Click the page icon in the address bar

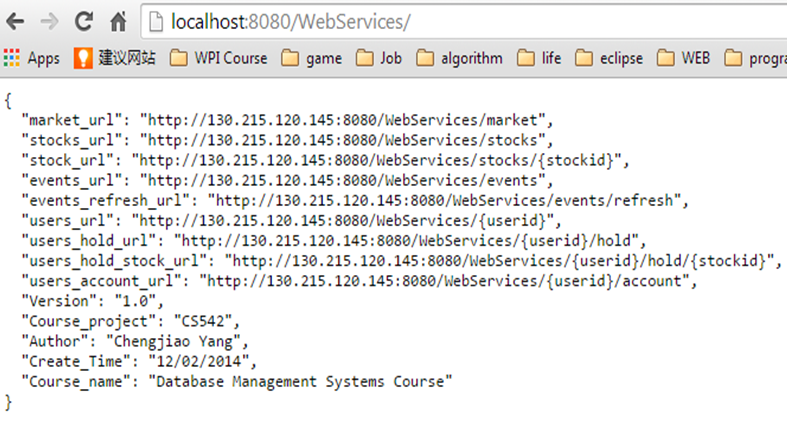156,22
